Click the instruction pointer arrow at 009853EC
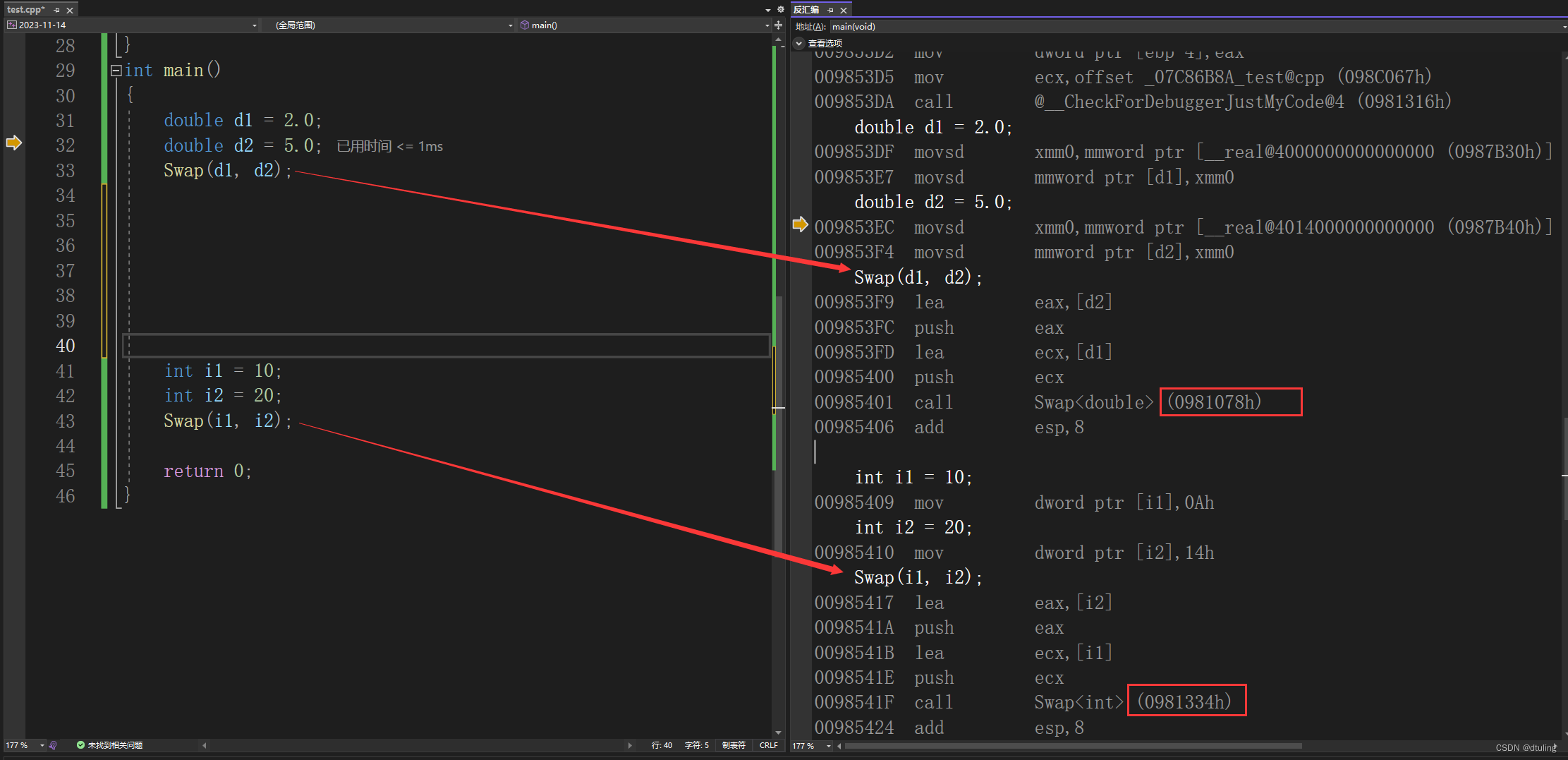The width and height of the screenshot is (1568, 760). 800,224
